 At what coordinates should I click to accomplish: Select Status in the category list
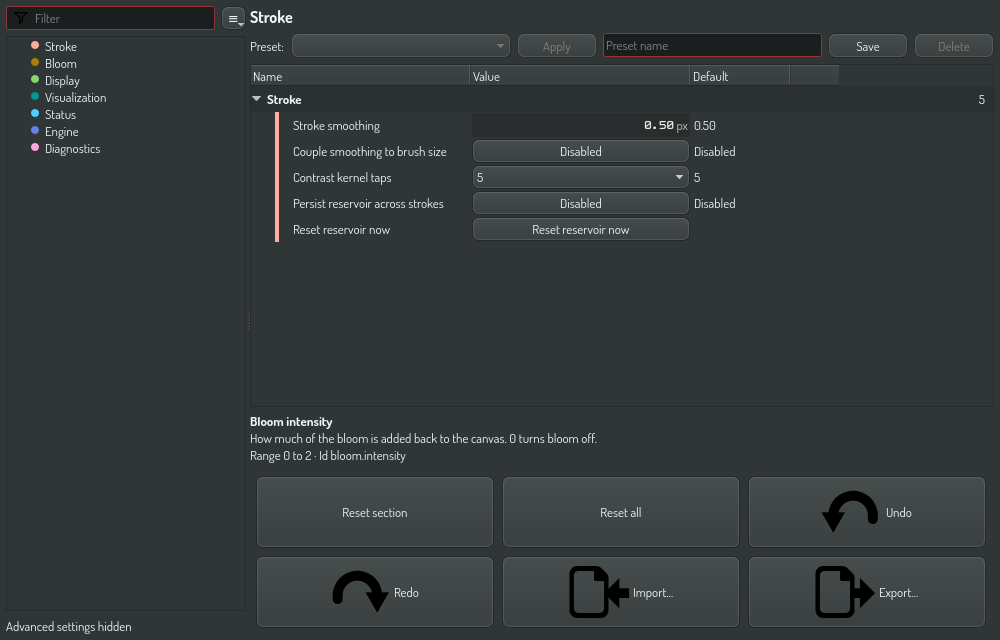click(x=60, y=115)
